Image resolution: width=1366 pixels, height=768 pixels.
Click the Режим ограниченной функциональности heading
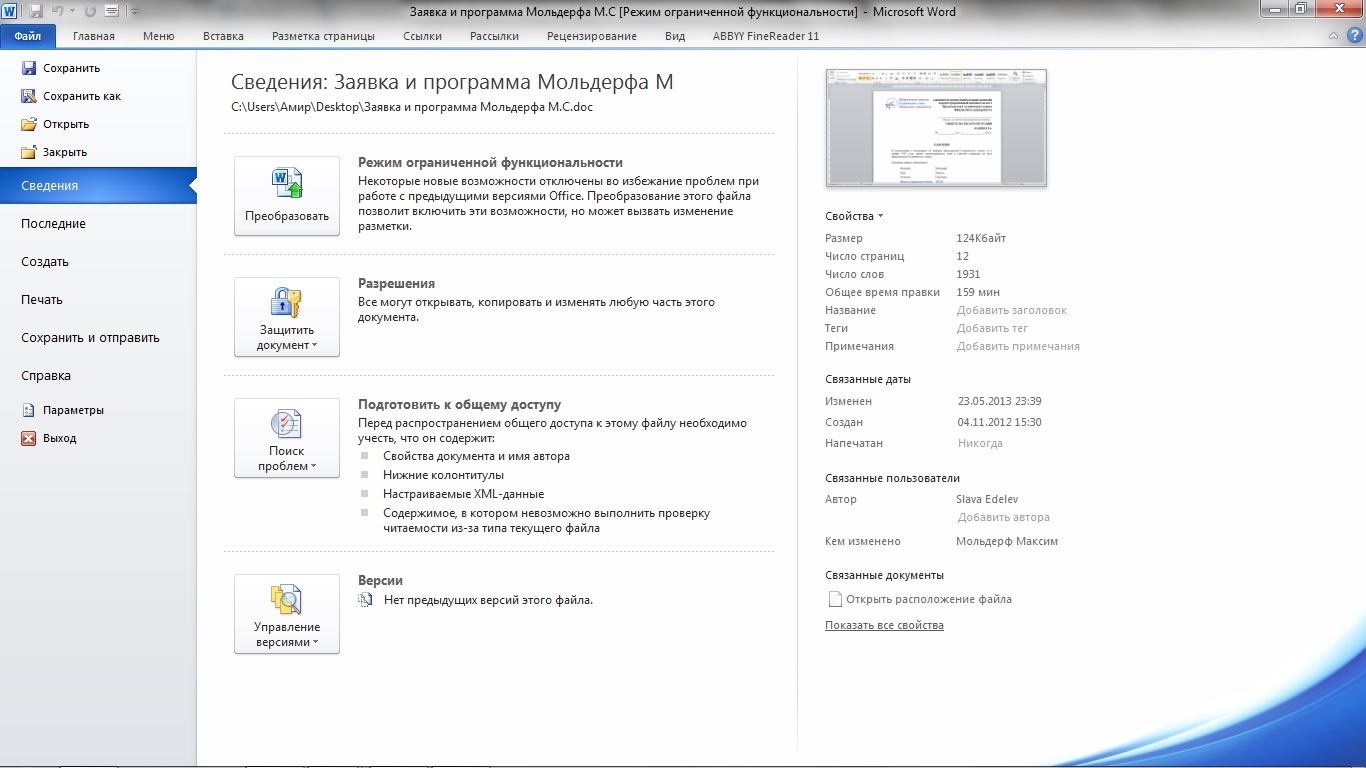[x=490, y=162]
